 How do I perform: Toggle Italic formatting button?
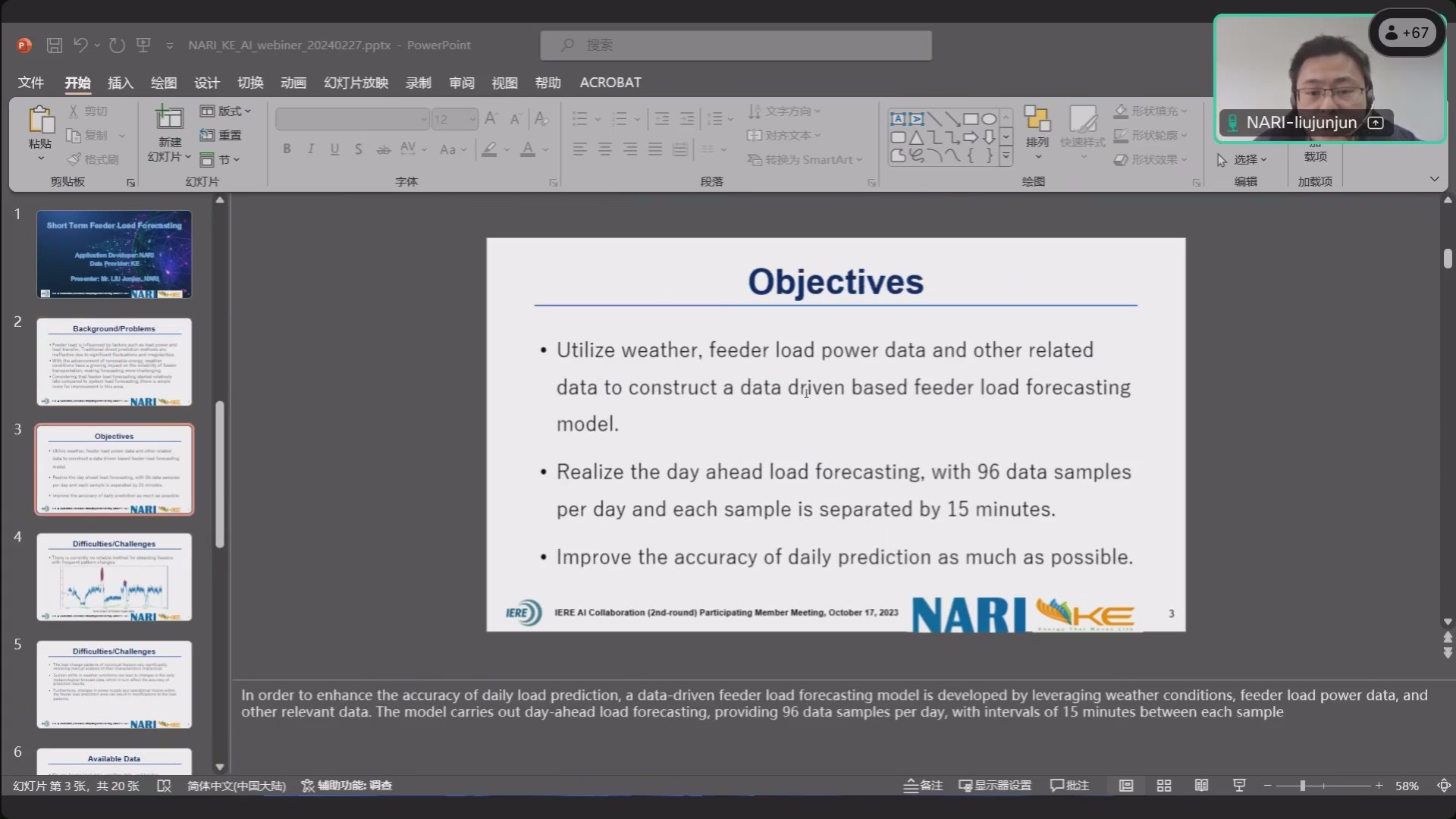point(311,149)
